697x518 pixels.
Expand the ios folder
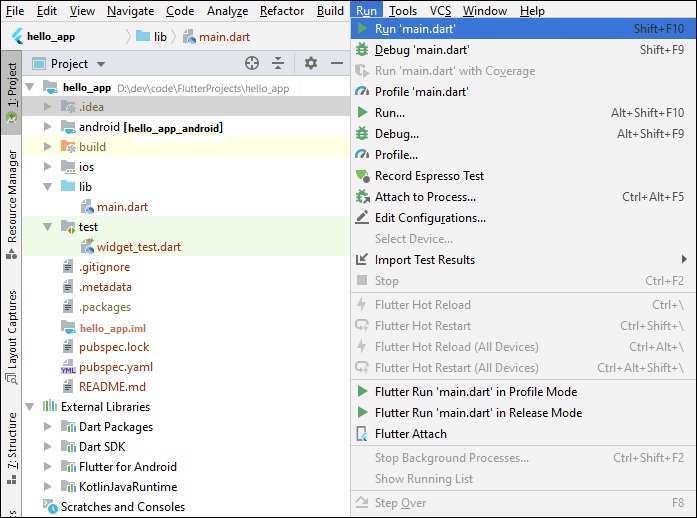(48, 166)
